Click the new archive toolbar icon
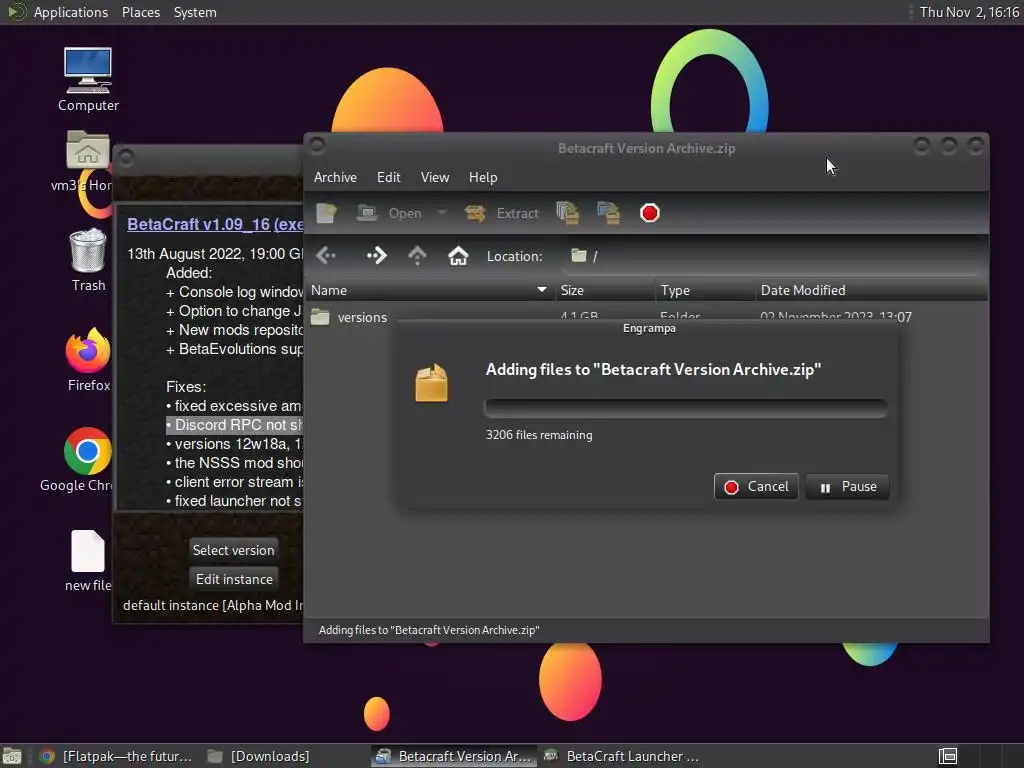The width and height of the screenshot is (1024, 768). coord(326,213)
